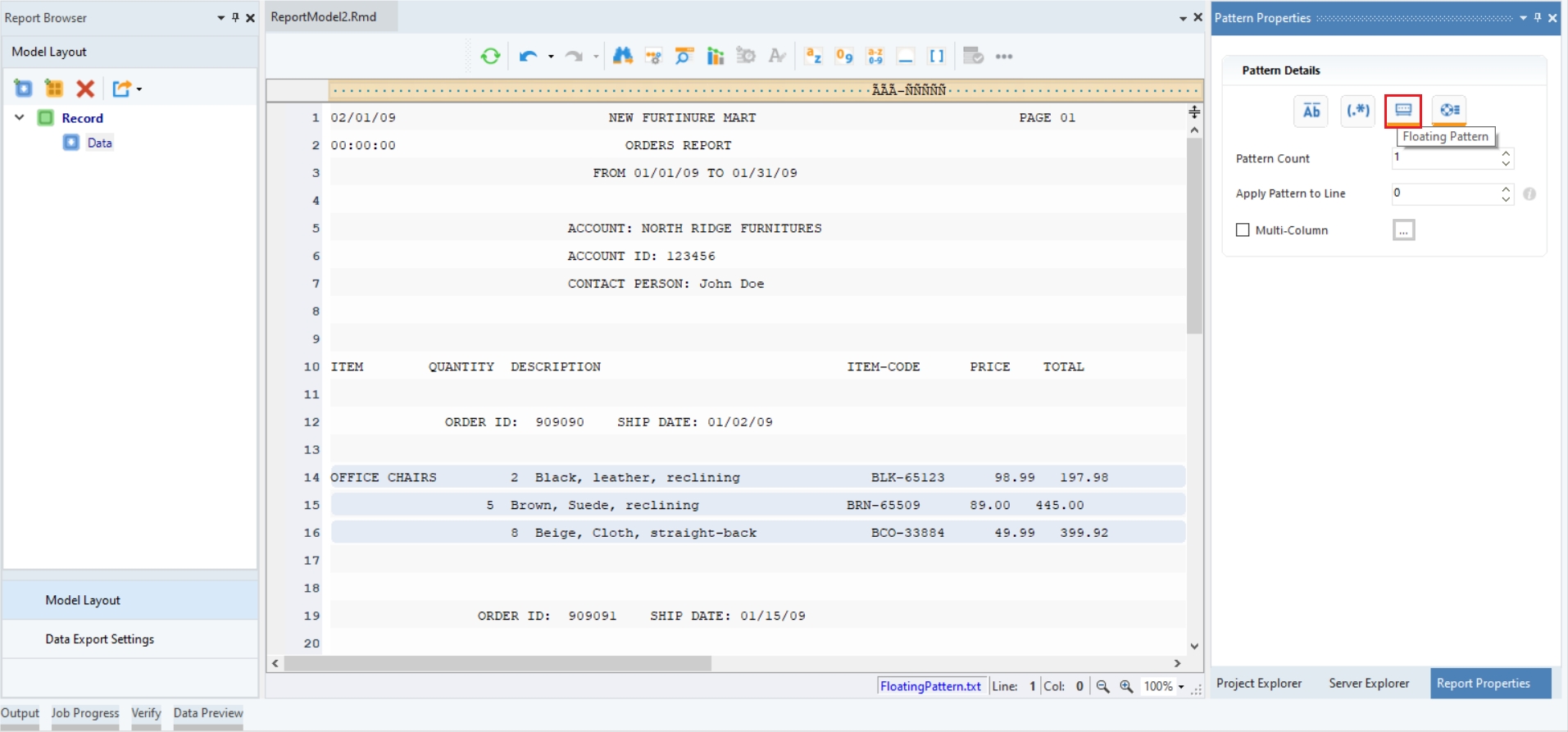Click the Pattern Count input field

coord(1445,158)
